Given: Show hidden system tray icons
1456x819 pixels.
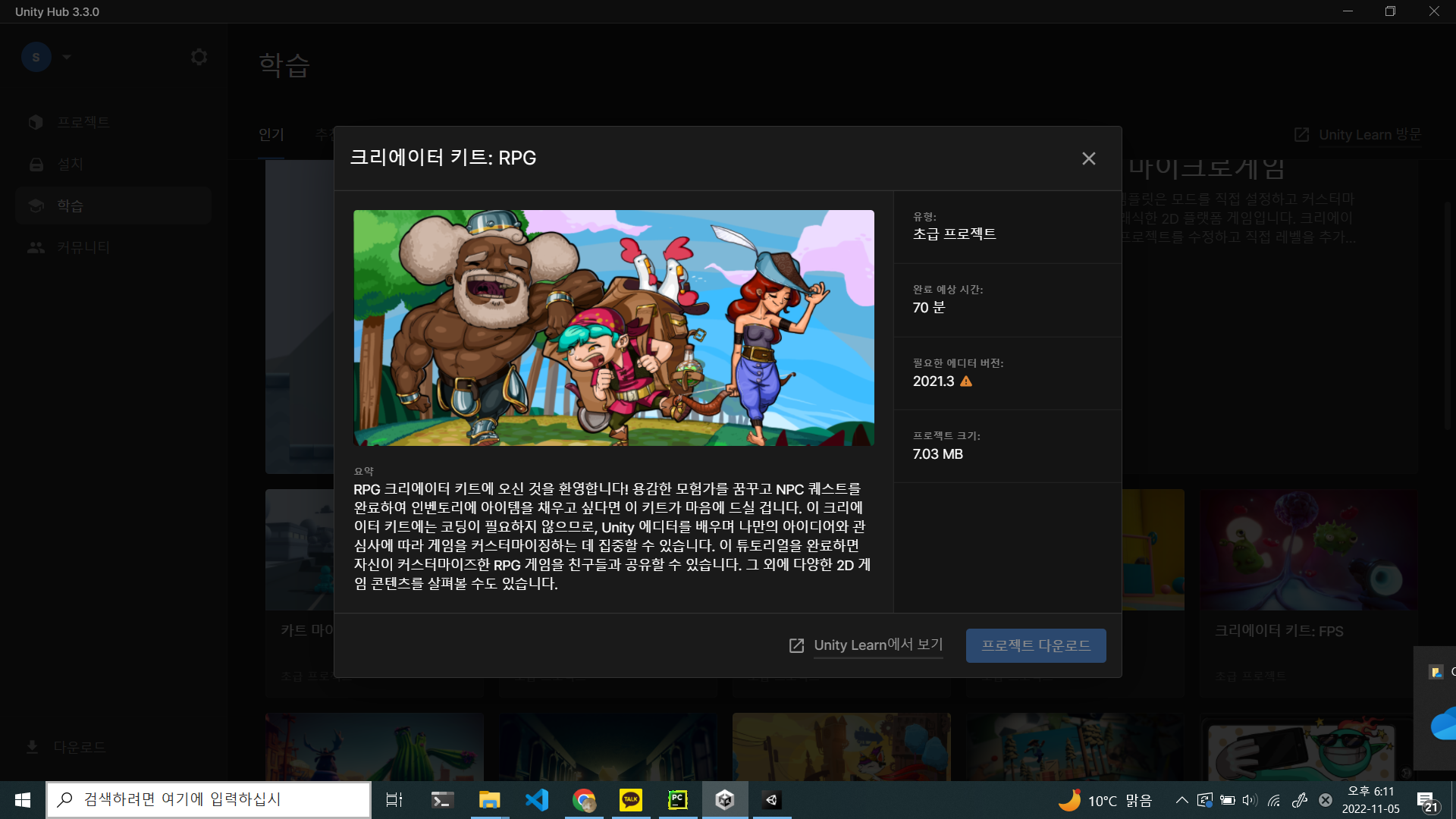Looking at the screenshot, I should point(1181,800).
